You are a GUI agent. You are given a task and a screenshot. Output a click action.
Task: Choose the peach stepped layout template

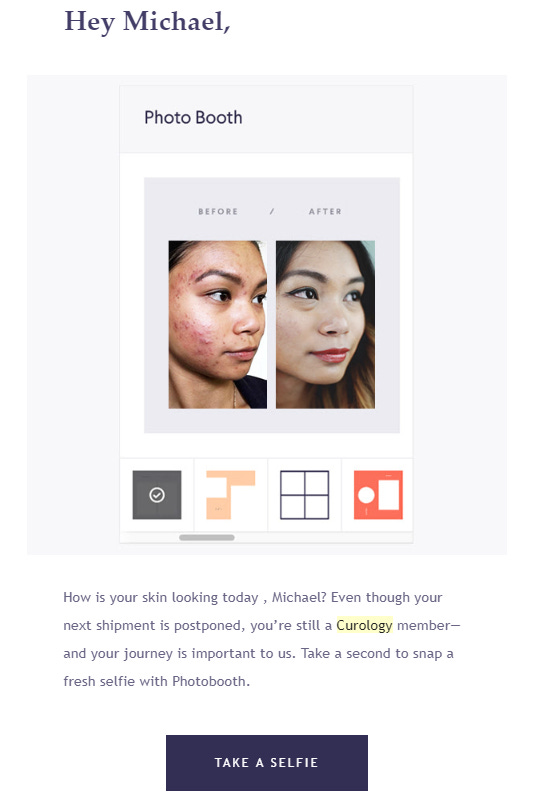click(230, 495)
